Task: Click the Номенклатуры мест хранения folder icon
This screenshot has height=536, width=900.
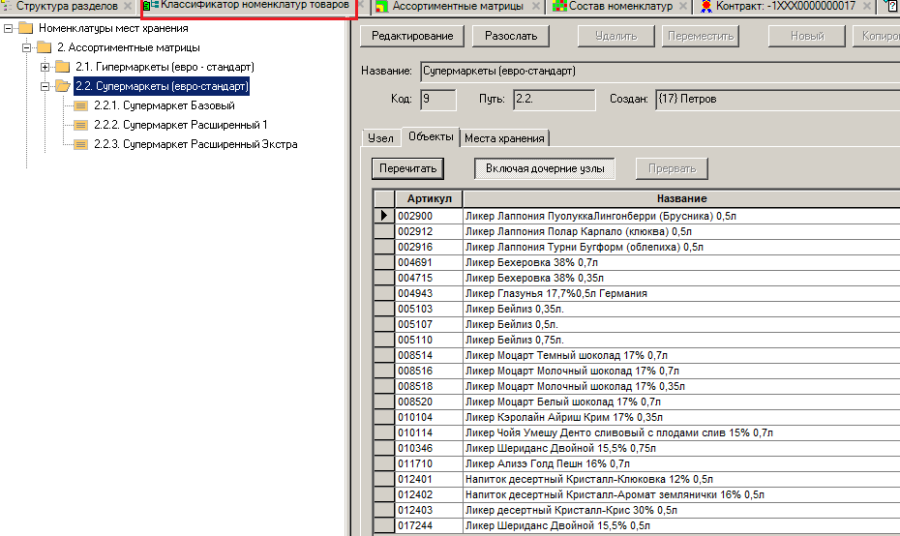Action: pos(25,28)
